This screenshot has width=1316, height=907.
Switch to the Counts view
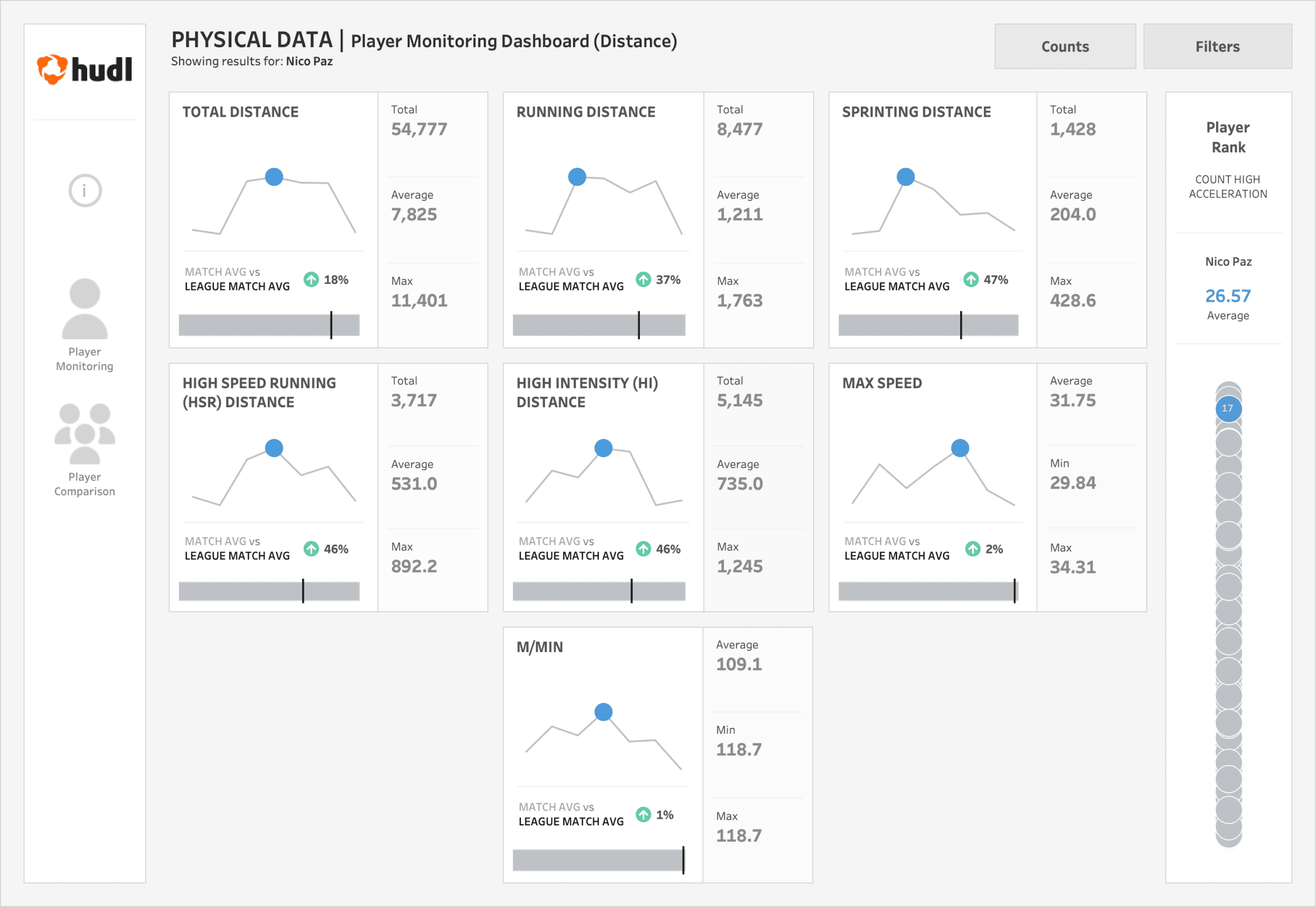1064,47
